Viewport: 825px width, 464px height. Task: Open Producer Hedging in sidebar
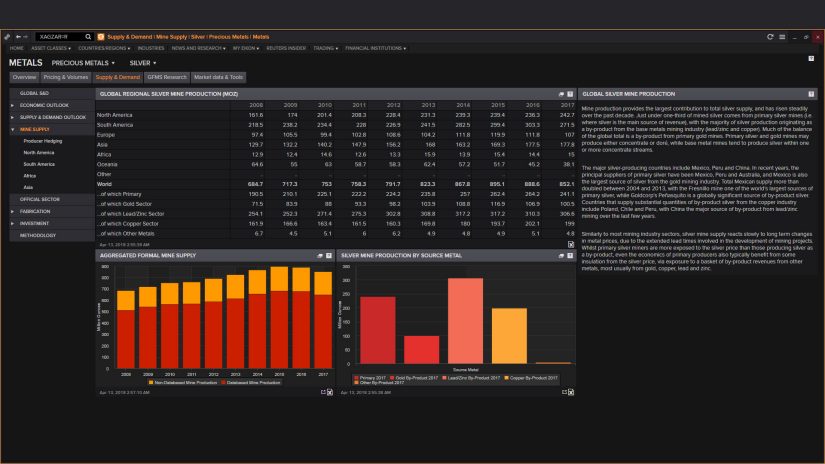(x=43, y=141)
